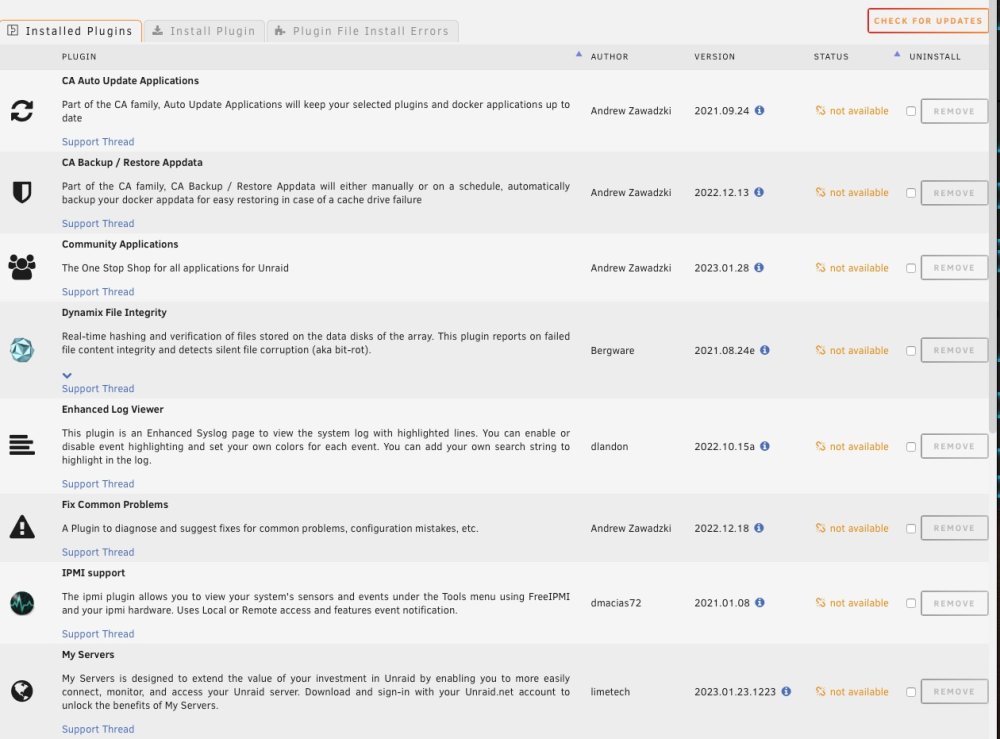Tick uninstall checkbox for Dynamix File Integrity

[911, 351]
